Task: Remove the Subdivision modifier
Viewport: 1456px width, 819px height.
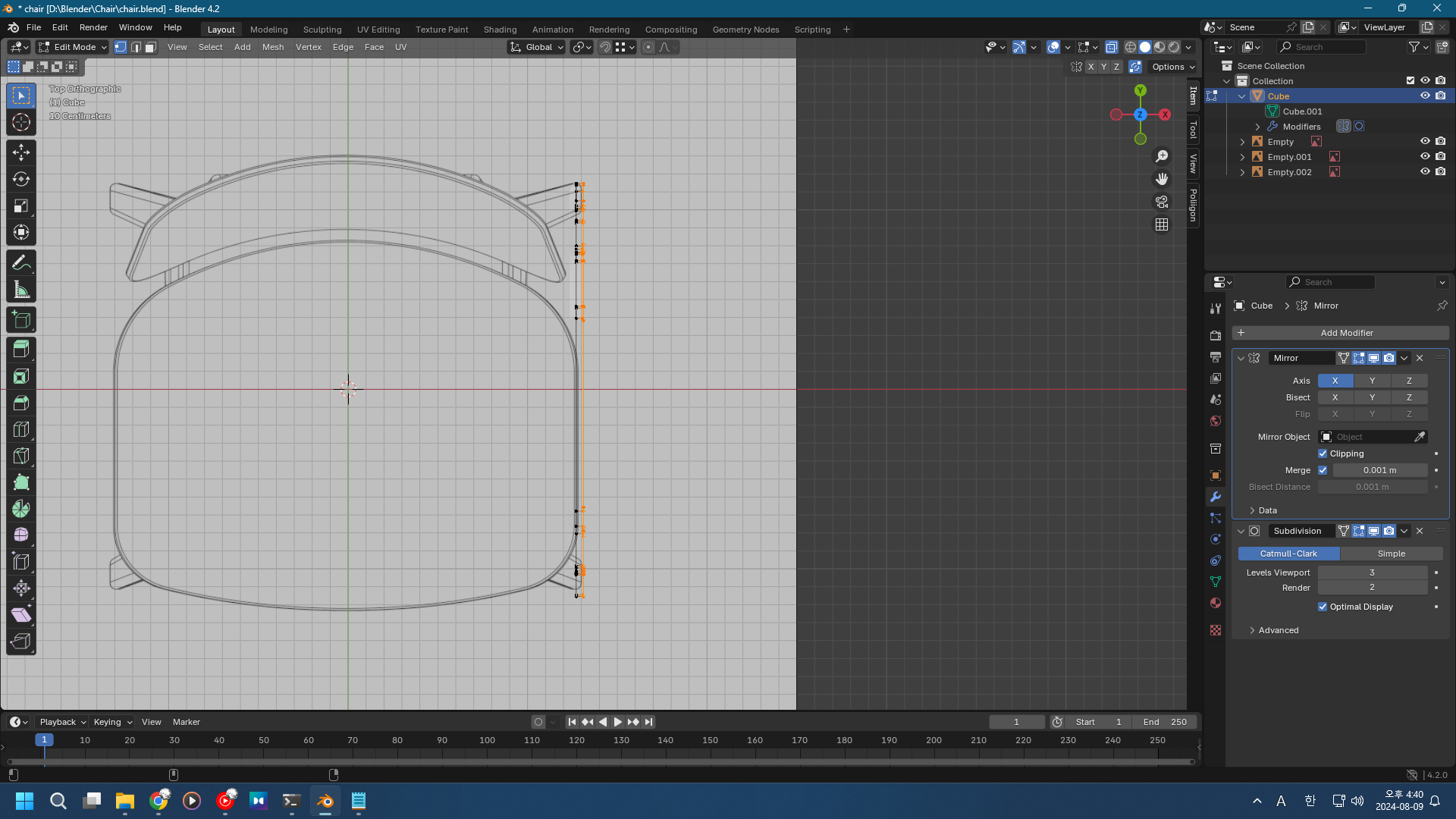Action: (x=1420, y=531)
